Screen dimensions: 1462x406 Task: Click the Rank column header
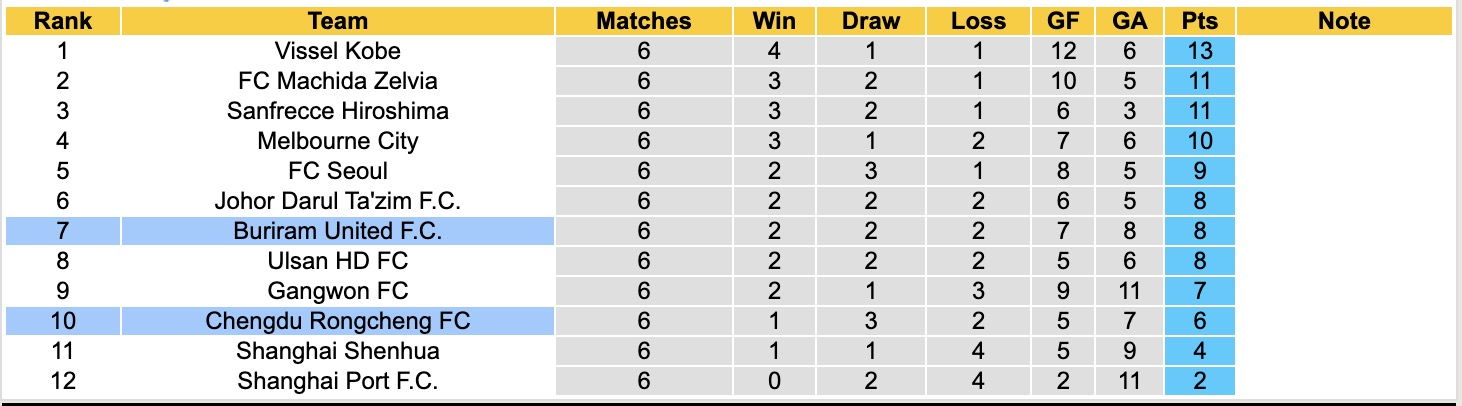coord(63,21)
